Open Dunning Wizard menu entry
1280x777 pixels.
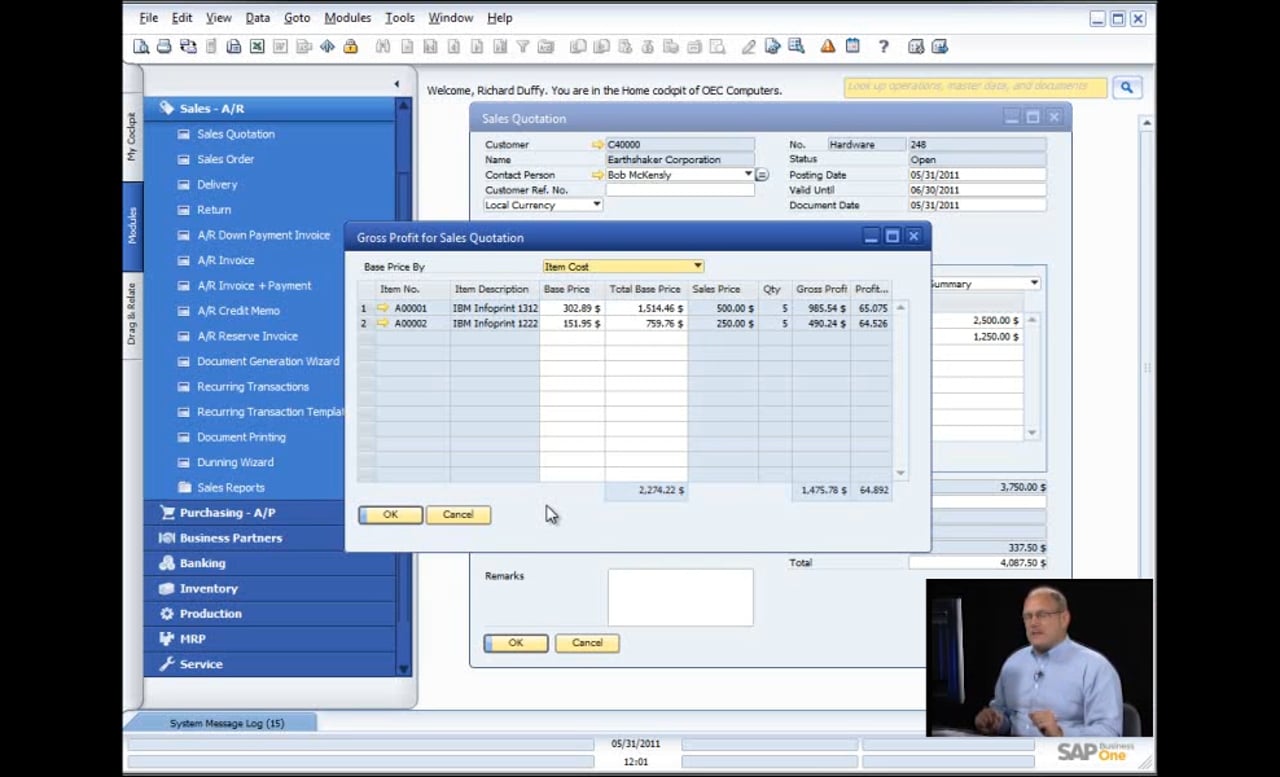[x=235, y=462]
